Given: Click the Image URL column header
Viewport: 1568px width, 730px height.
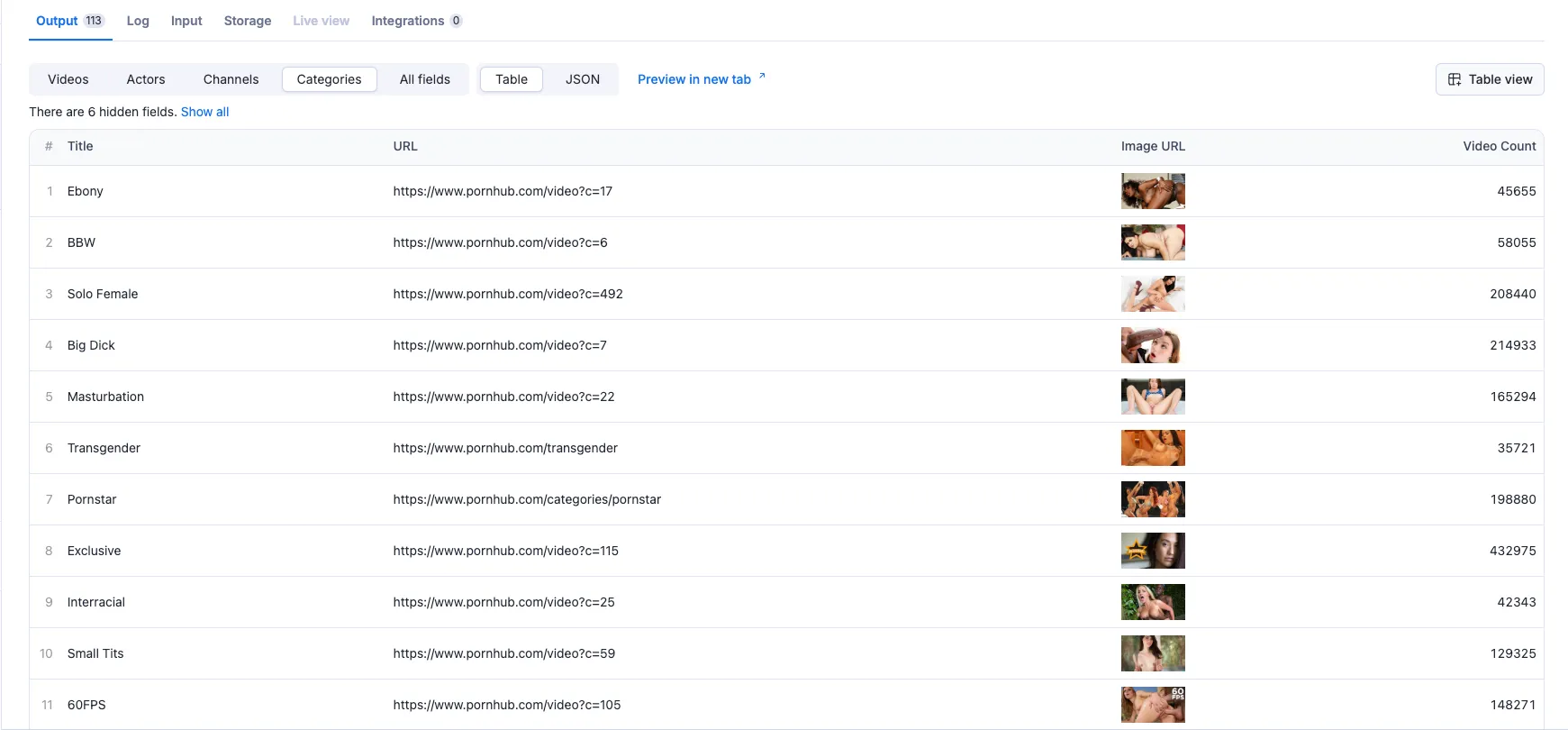Looking at the screenshot, I should tap(1153, 146).
